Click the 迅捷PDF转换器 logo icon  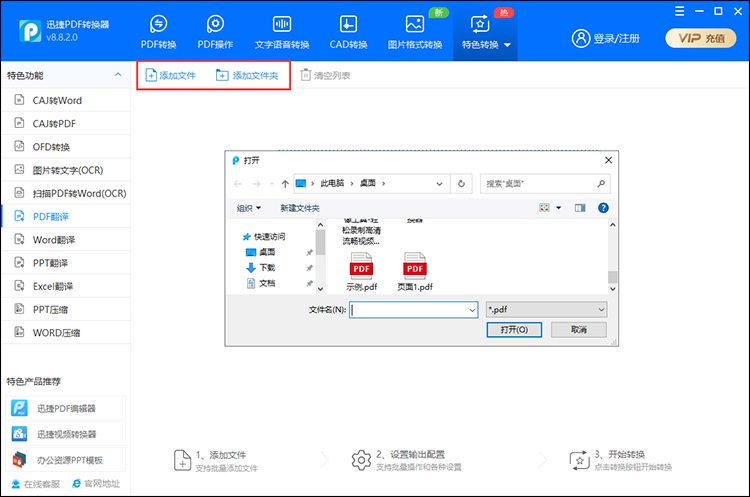30,31
